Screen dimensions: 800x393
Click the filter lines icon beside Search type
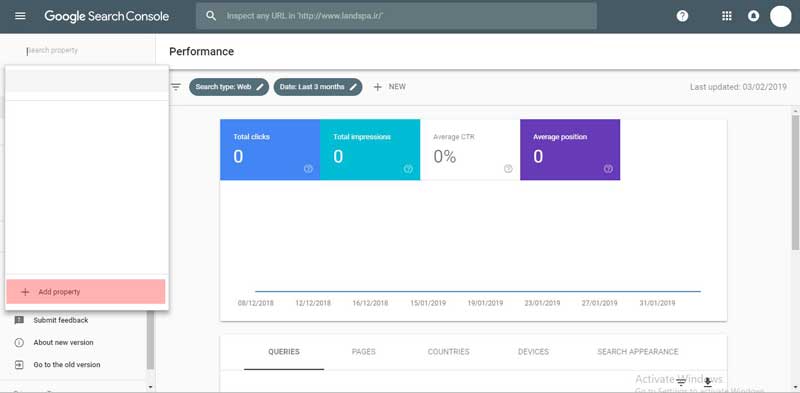(x=176, y=87)
